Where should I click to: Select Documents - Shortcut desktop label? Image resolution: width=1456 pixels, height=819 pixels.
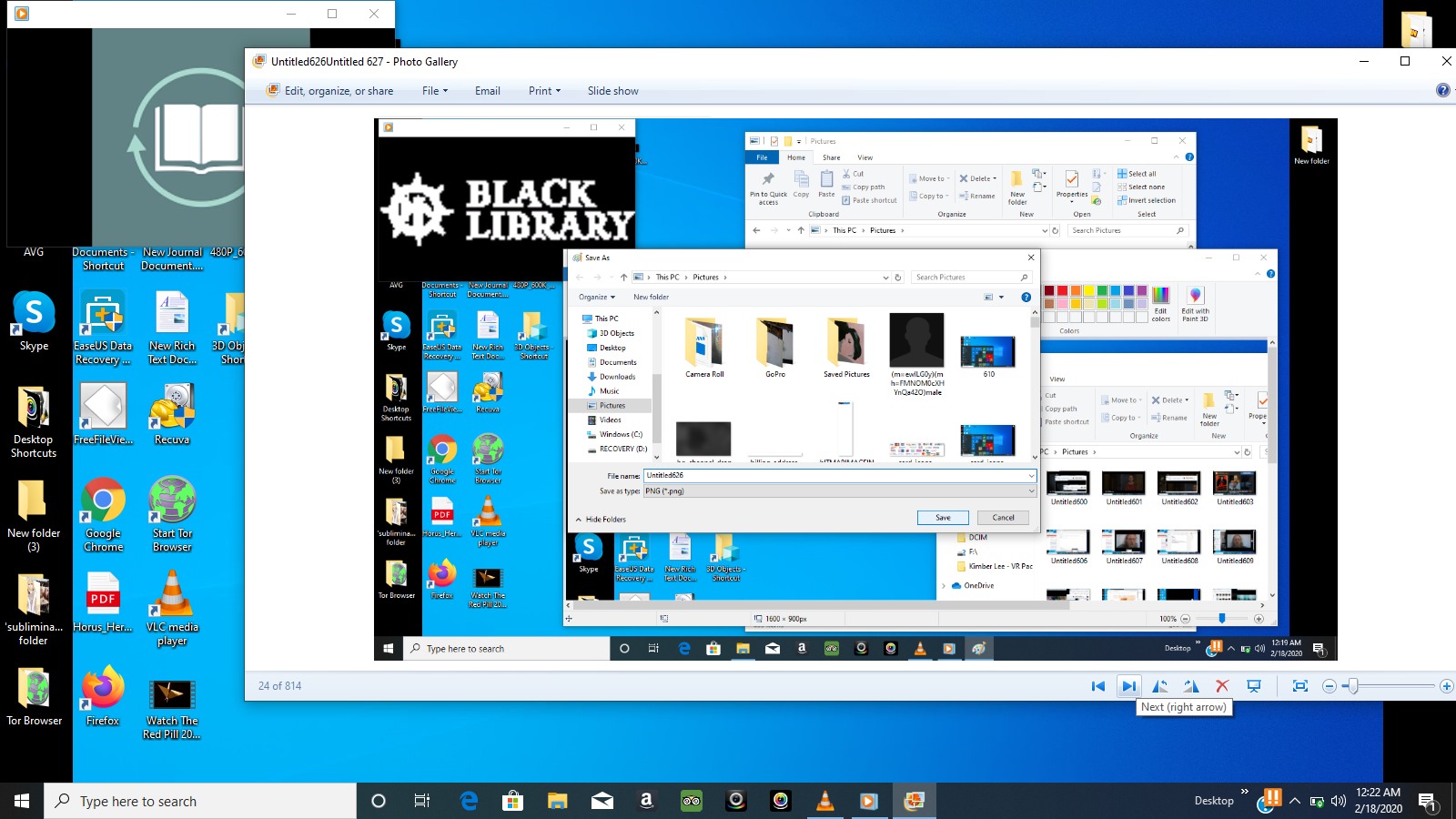[x=103, y=259]
